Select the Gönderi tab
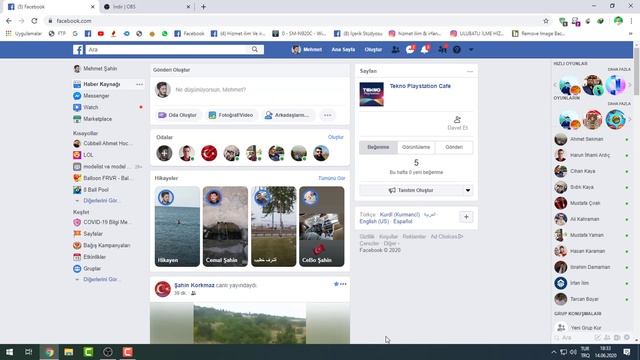Viewport: 640px width, 360px height. 454,147
